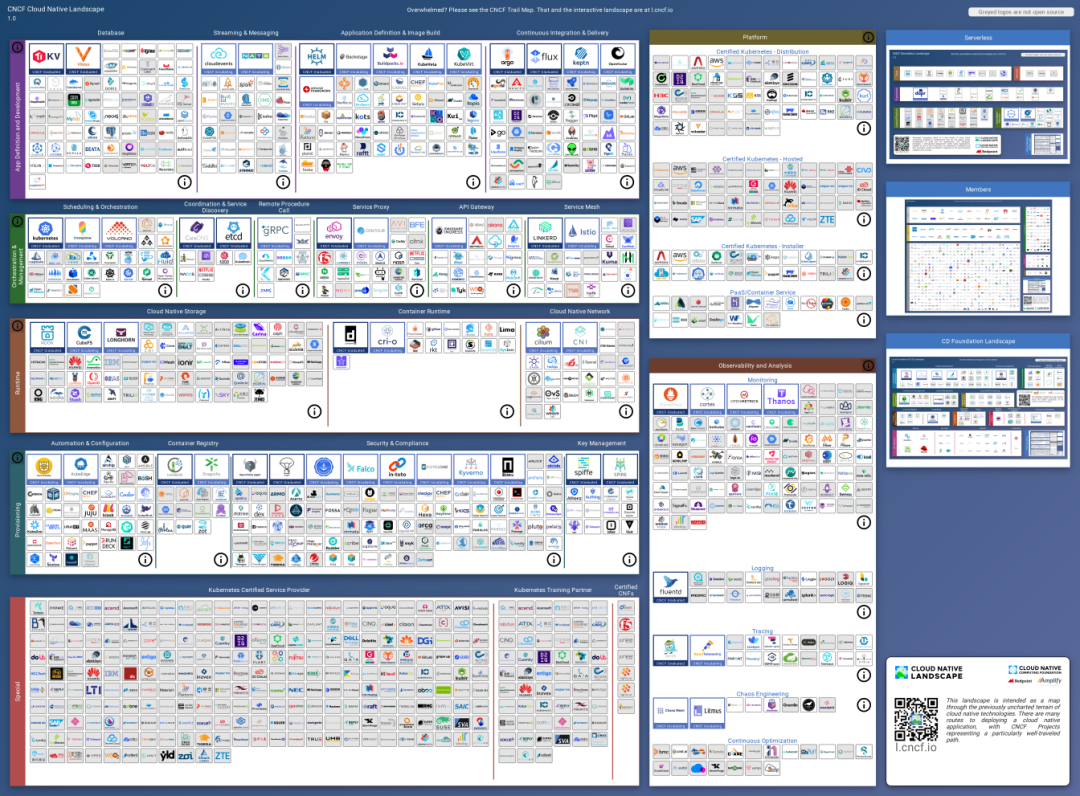Screen dimensions: 1080x796
Task: Open the Thanos card under Monitoring
Action: [781, 398]
